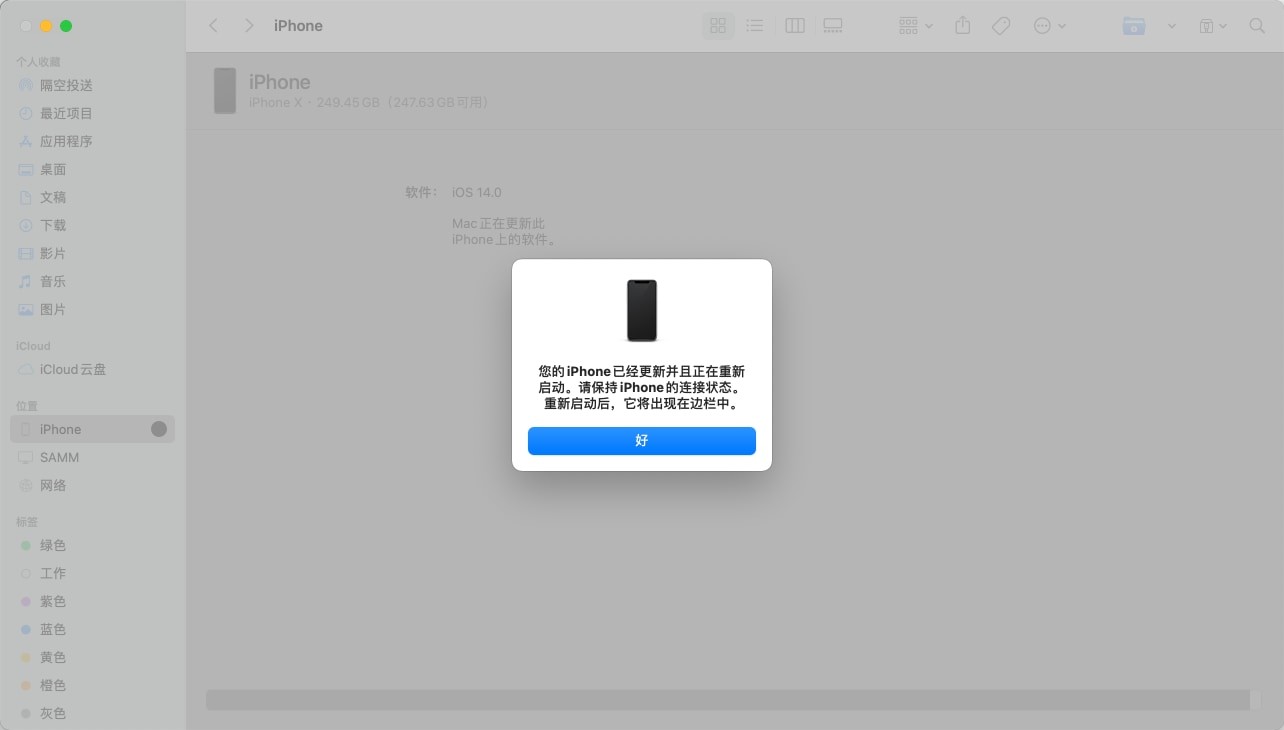
Task: Click the Mac正在更新此 status text
Action: point(504,232)
